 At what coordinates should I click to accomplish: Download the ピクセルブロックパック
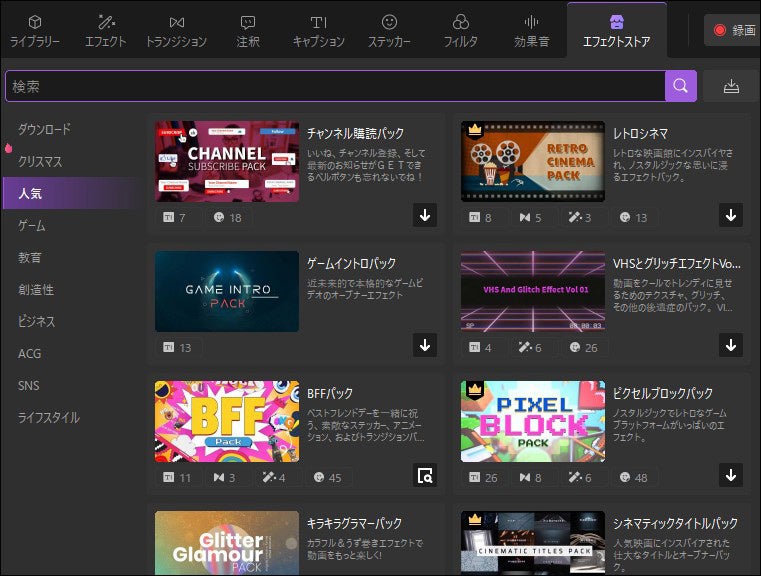[731, 476]
